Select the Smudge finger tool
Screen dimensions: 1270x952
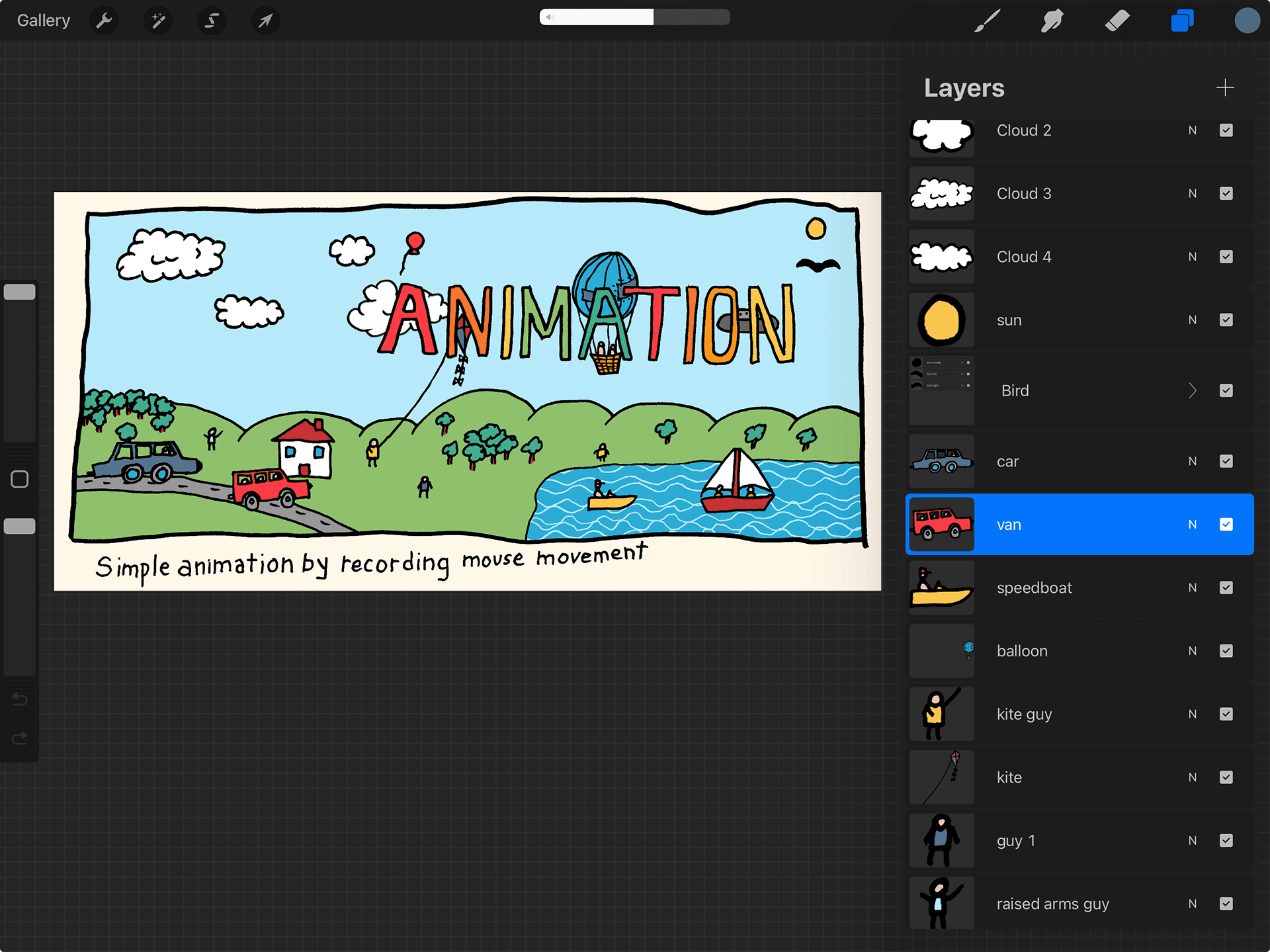(x=1052, y=21)
